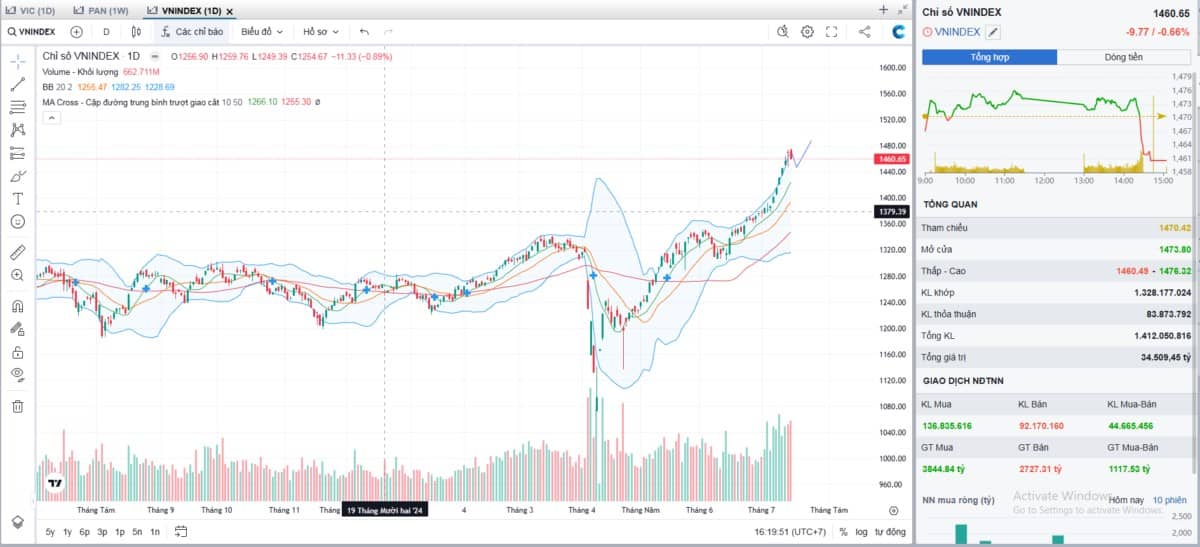Select the 10 phiên option in NN mua ròng
Viewport: 1200px width, 547px height.
click(1170, 499)
